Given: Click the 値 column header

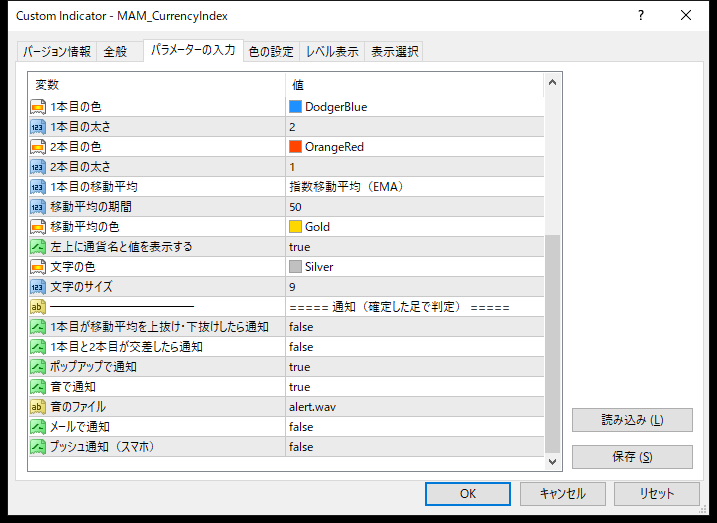Looking at the screenshot, I should point(415,85).
